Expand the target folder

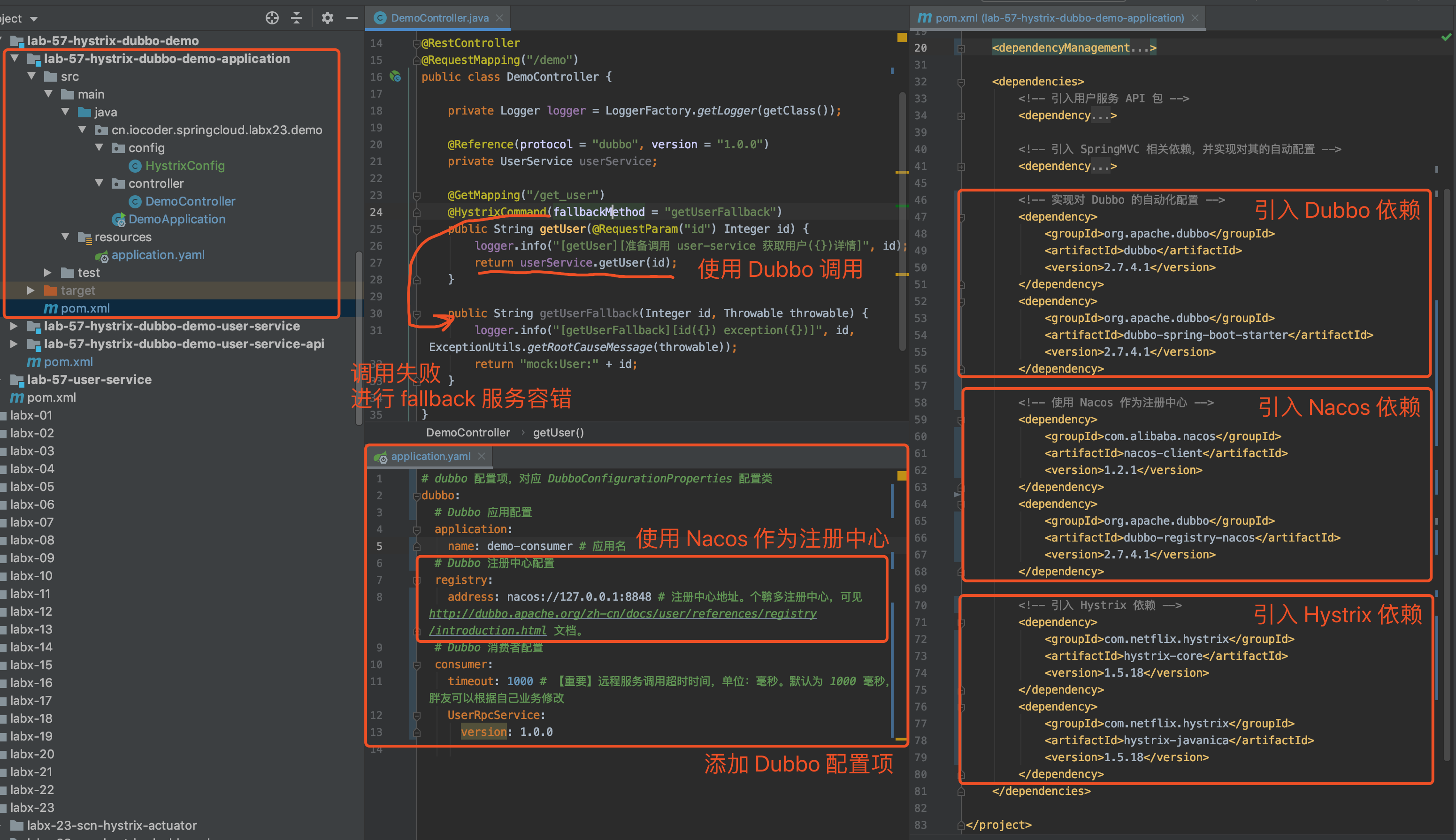point(31,291)
